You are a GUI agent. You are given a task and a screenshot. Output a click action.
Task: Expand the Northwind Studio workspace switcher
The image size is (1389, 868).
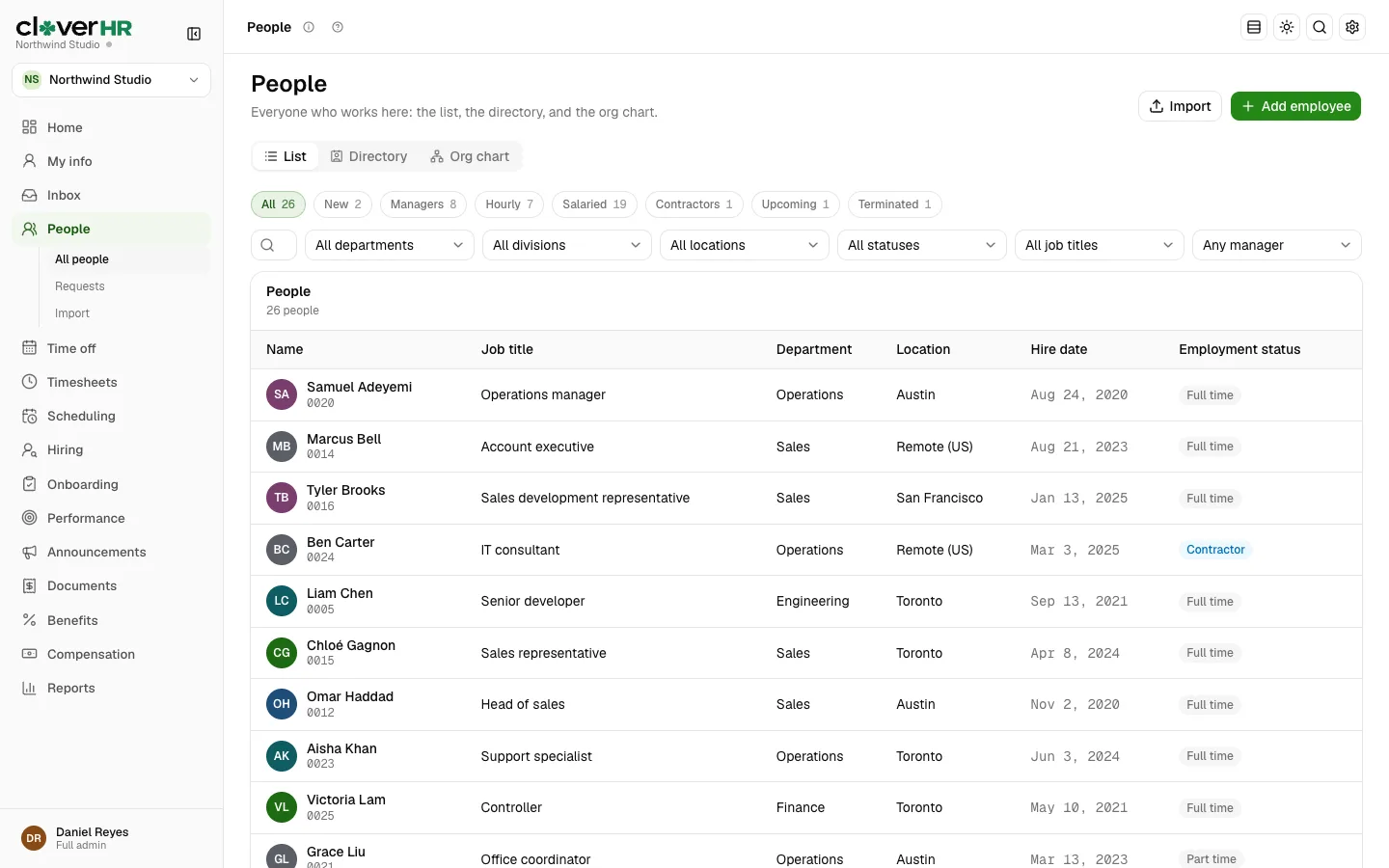click(111, 80)
